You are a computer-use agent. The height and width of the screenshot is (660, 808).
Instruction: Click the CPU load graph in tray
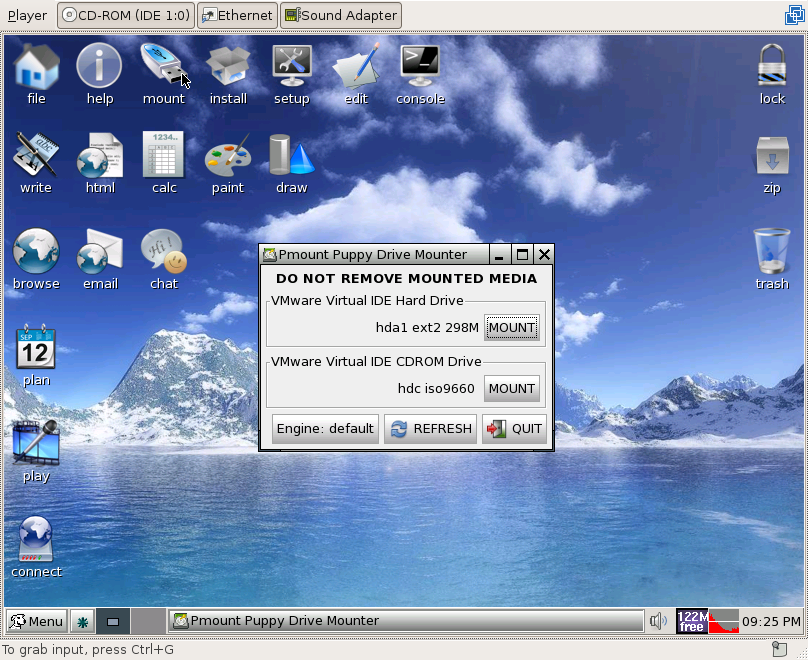coord(724,621)
